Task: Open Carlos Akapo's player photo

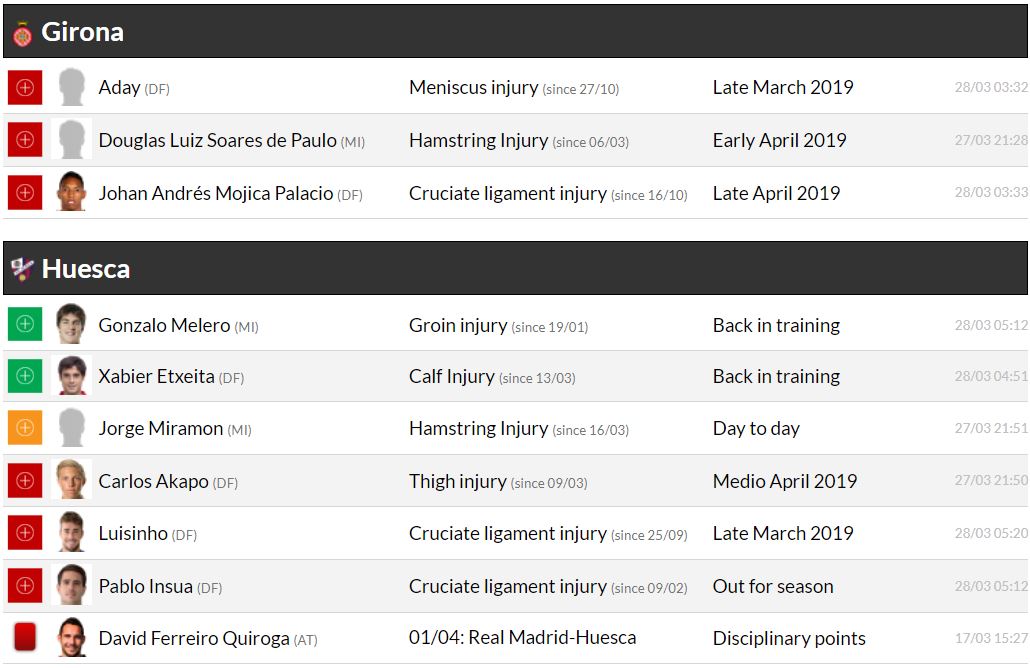Action: click(x=71, y=481)
